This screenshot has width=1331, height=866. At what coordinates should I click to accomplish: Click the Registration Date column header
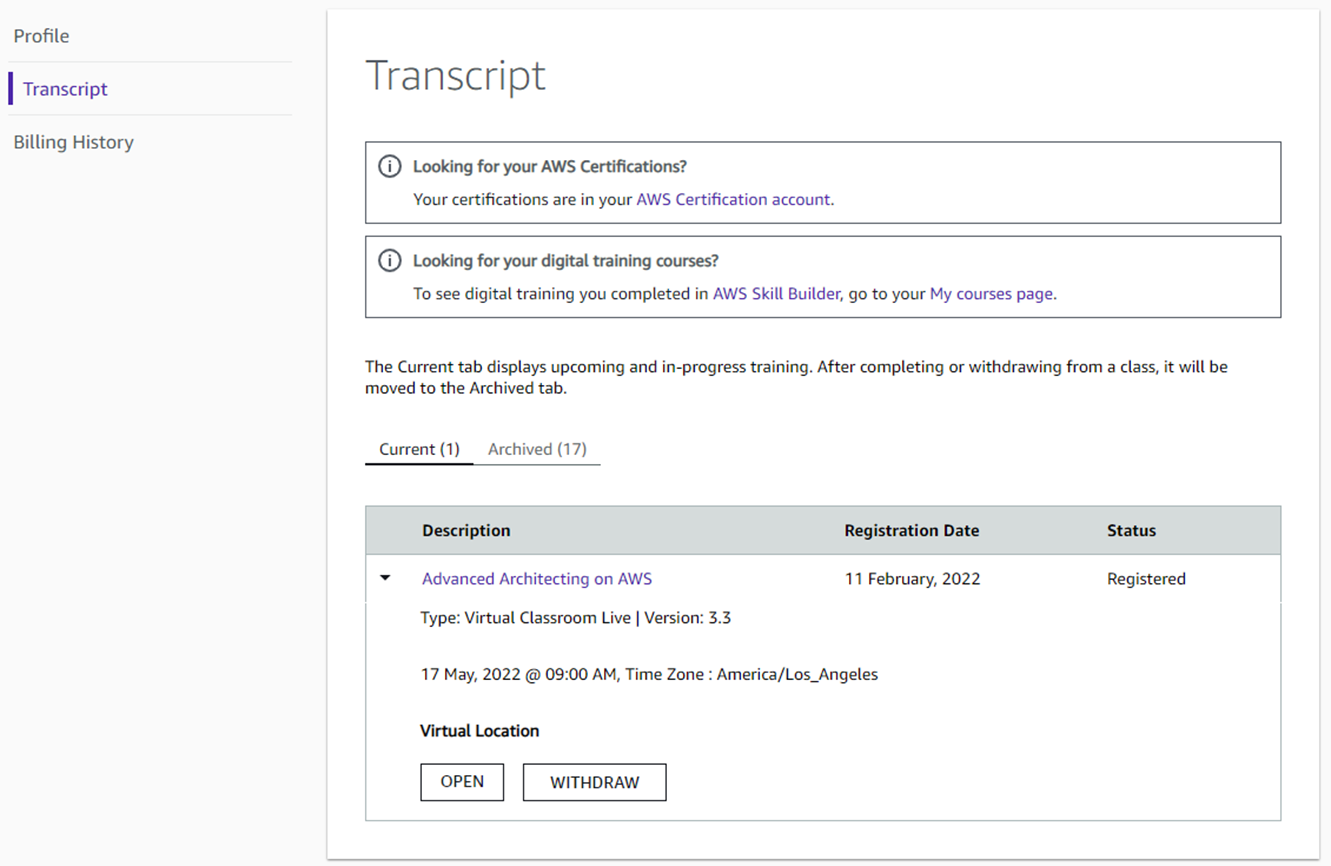912,531
